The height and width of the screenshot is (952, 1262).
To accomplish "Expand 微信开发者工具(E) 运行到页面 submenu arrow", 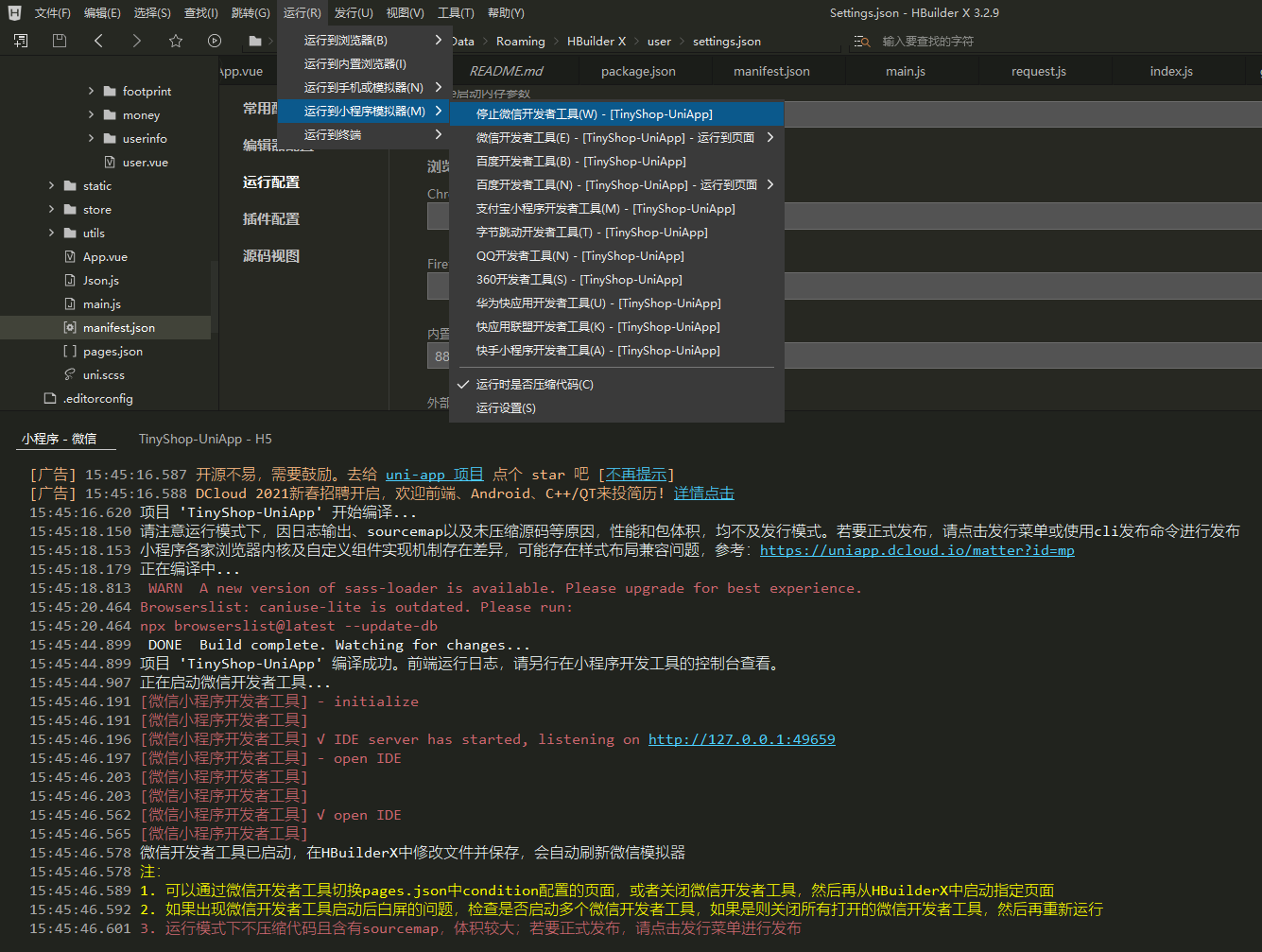I will tap(770, 138).
